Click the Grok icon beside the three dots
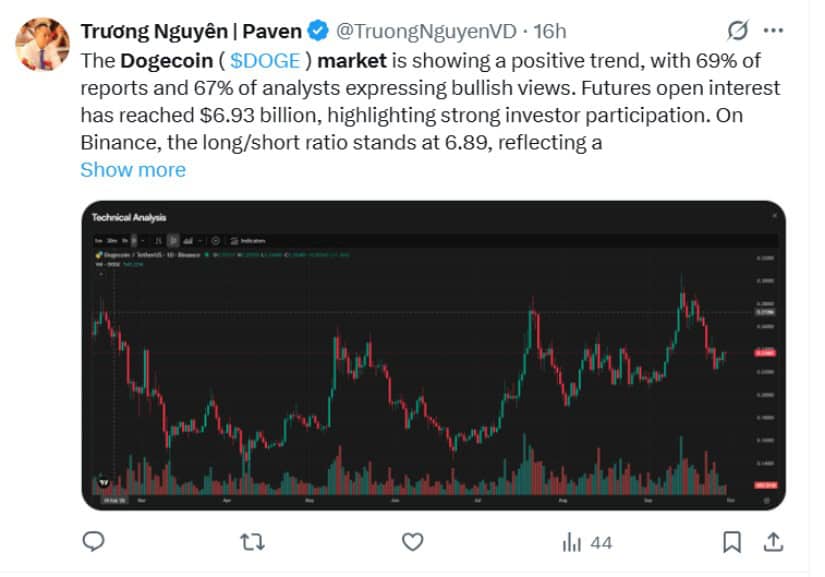Viewport: 825px width, 577px height. (740, 30)
